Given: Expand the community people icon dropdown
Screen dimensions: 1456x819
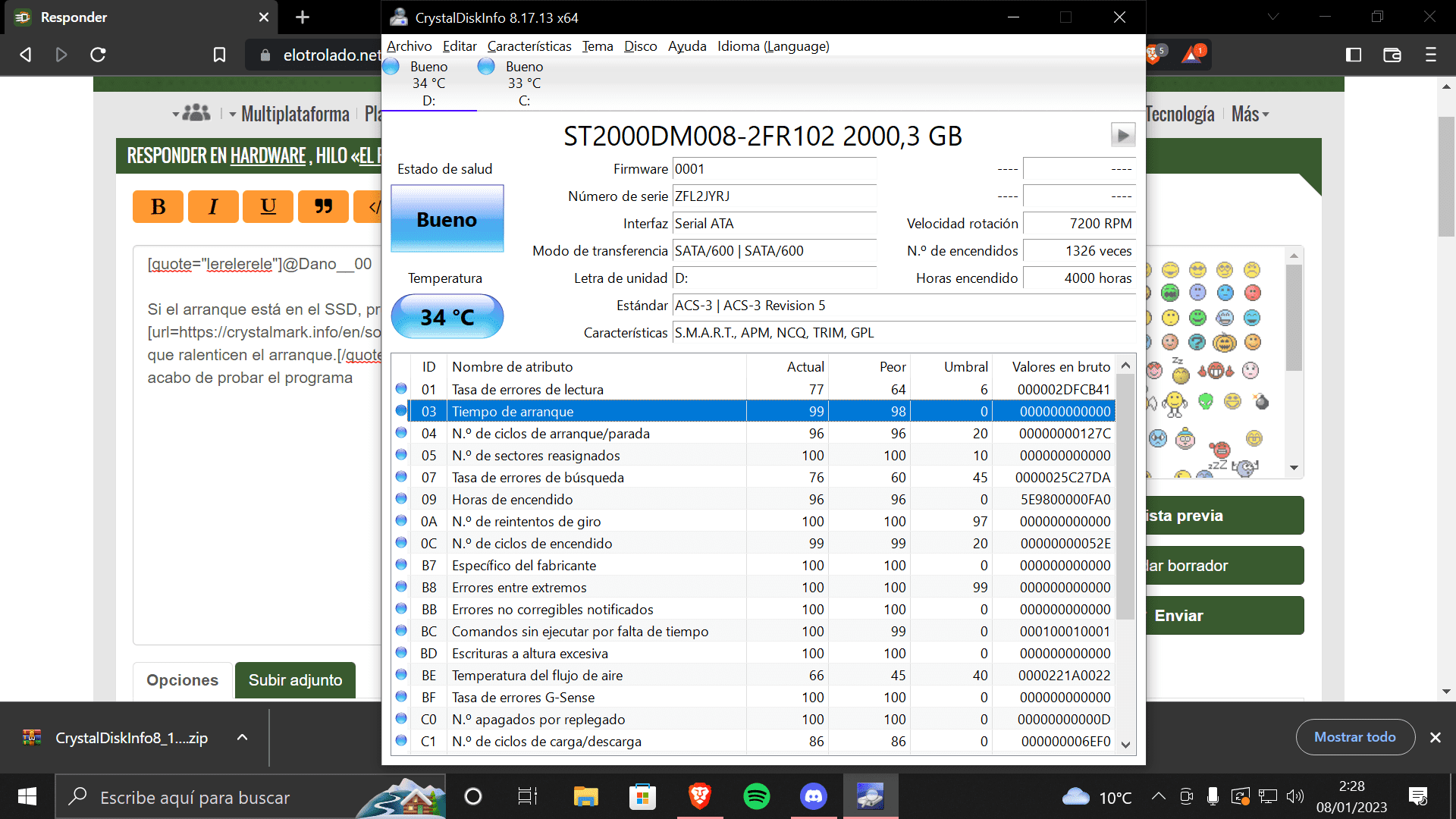Looking at the screenshot, I should pos(192,113).
